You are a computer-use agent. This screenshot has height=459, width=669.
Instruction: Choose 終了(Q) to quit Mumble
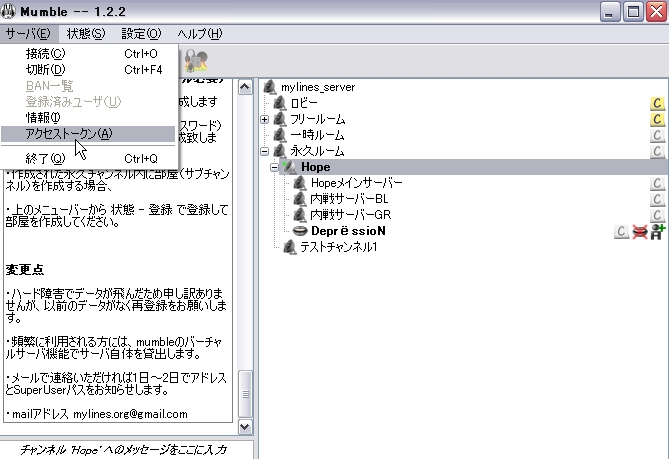pyautogui.click(x=89, y=159)
